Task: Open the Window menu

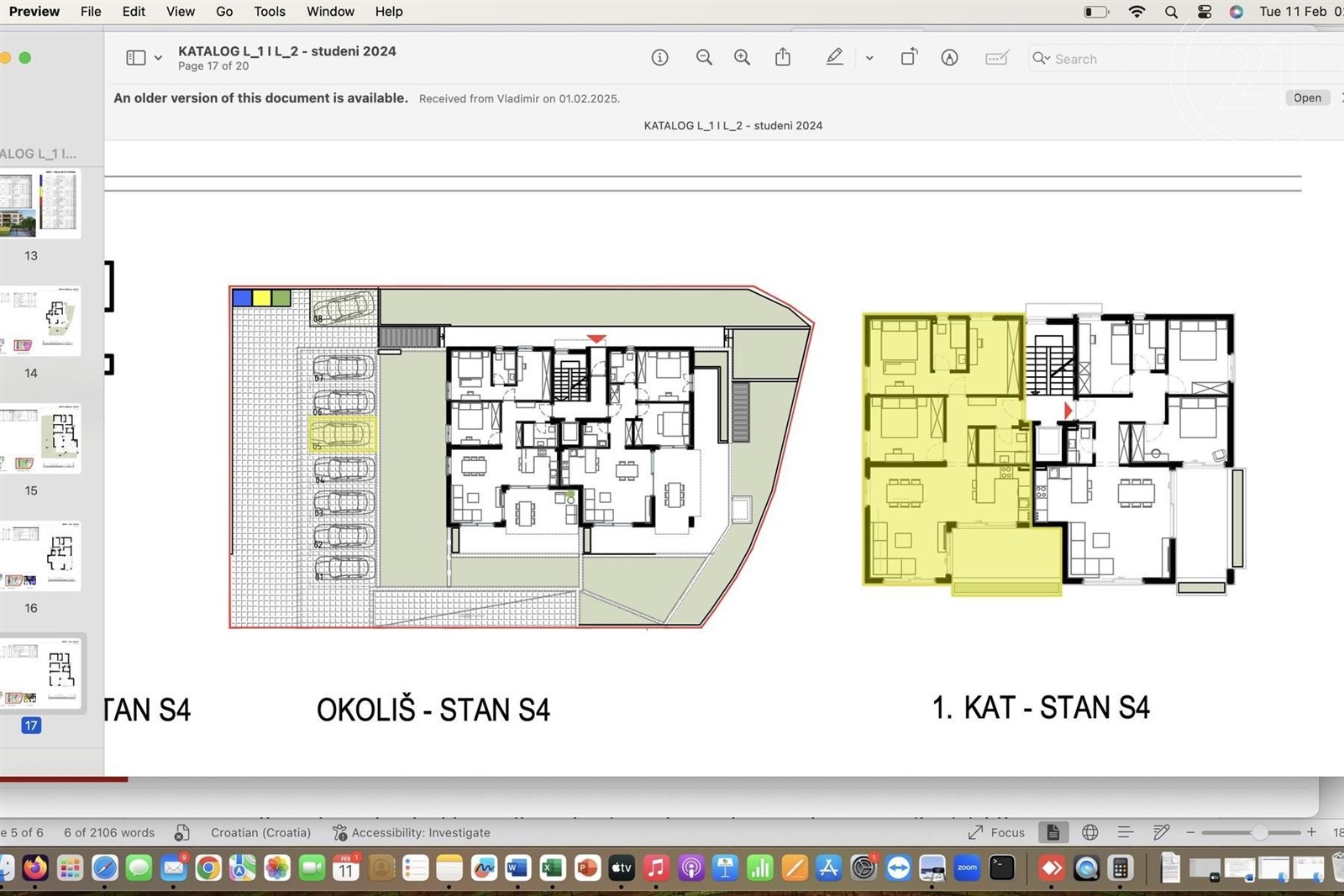Action: pos(330,12)
